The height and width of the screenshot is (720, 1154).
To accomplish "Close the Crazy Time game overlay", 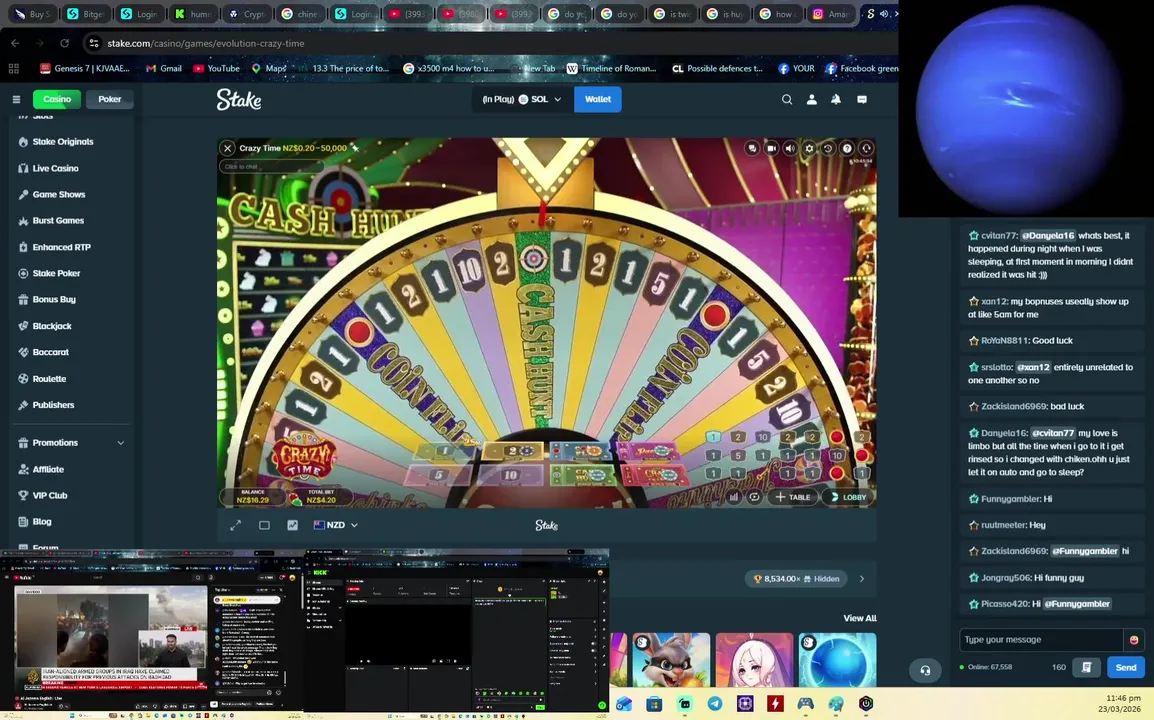I will (227, 148).
